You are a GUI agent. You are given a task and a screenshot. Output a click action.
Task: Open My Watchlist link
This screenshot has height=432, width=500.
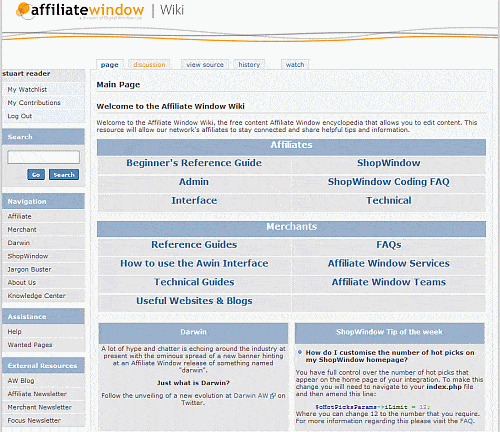pyautogui.click(x=27, y=89)
